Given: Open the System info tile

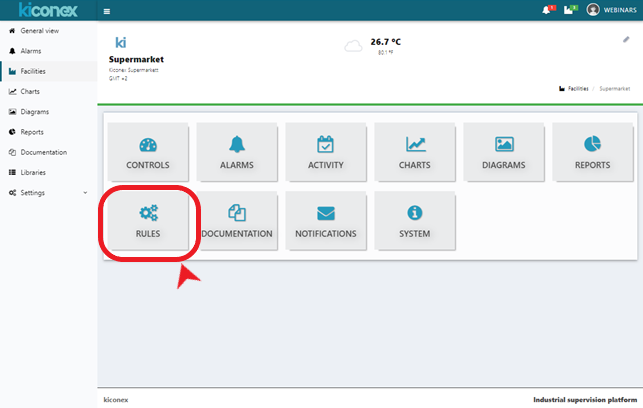Looking at the screenshot, I should pyautogui.click(x=415, y=222).
